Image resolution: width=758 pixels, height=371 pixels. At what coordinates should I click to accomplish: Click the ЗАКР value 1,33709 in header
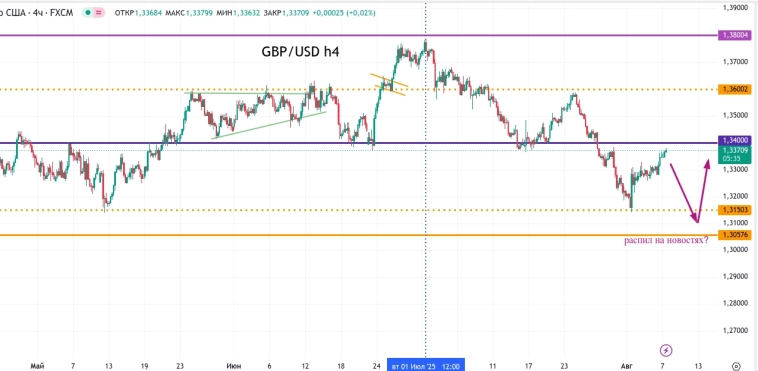(x=296, y=13)
